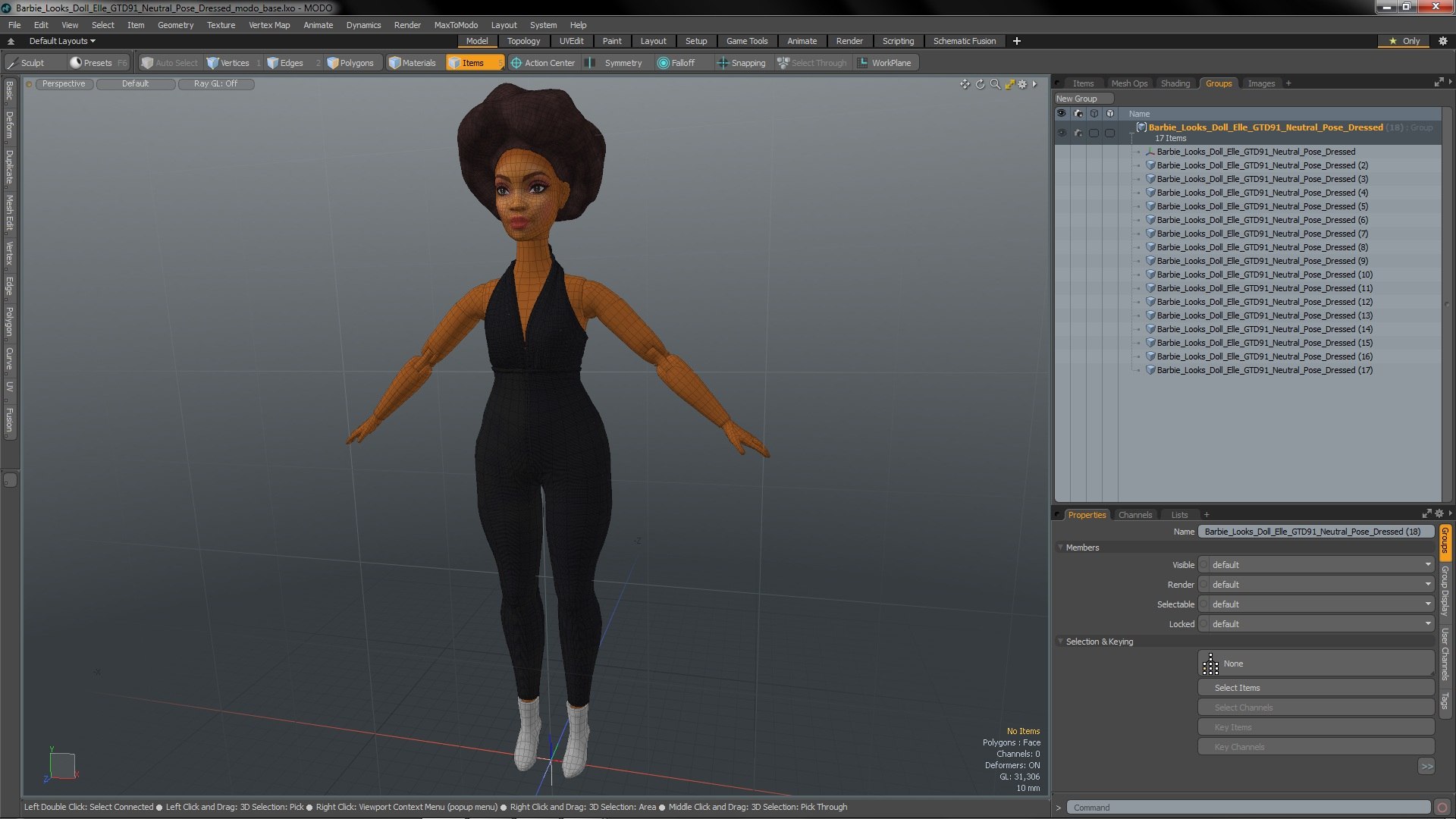Switch to the Mesh Ops tab
Screen dimensions: 1456x819
(1129, 83)
